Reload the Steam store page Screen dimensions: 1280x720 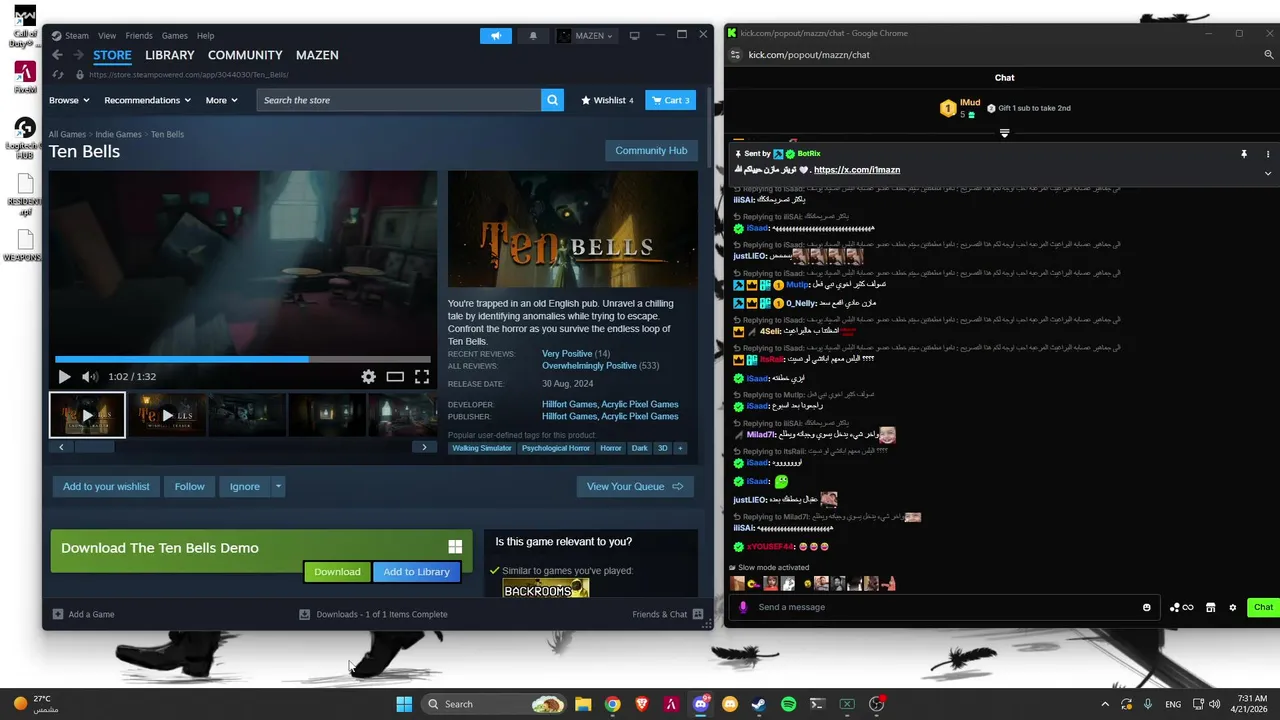click(58, 74)
